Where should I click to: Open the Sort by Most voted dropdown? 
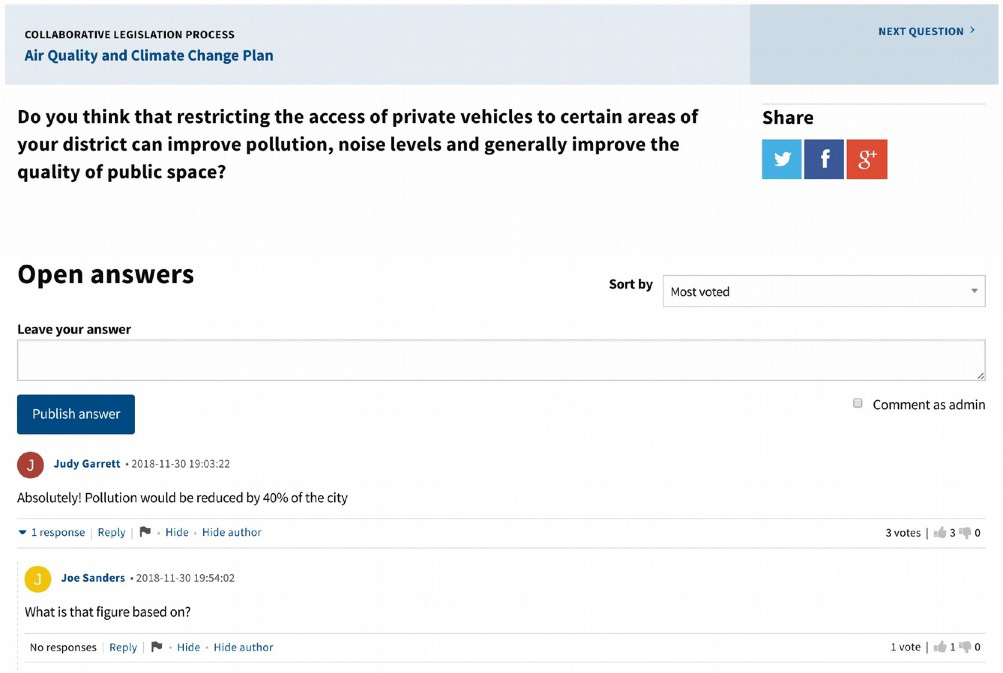point(824,291)
